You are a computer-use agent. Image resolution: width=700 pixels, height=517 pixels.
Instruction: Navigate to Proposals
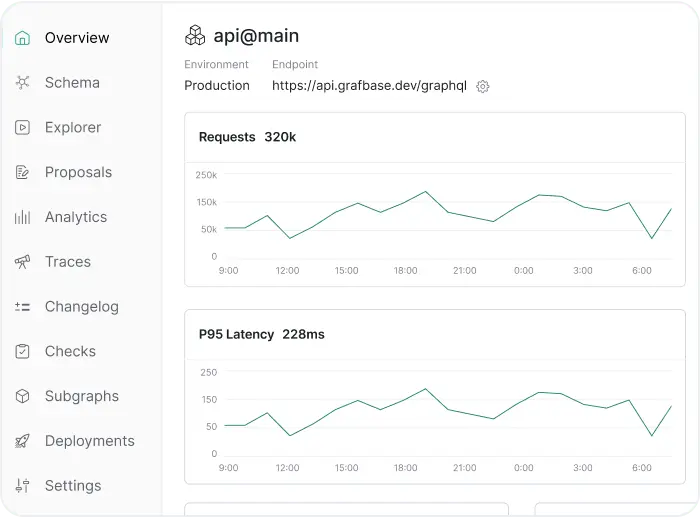tap(79, 172)
